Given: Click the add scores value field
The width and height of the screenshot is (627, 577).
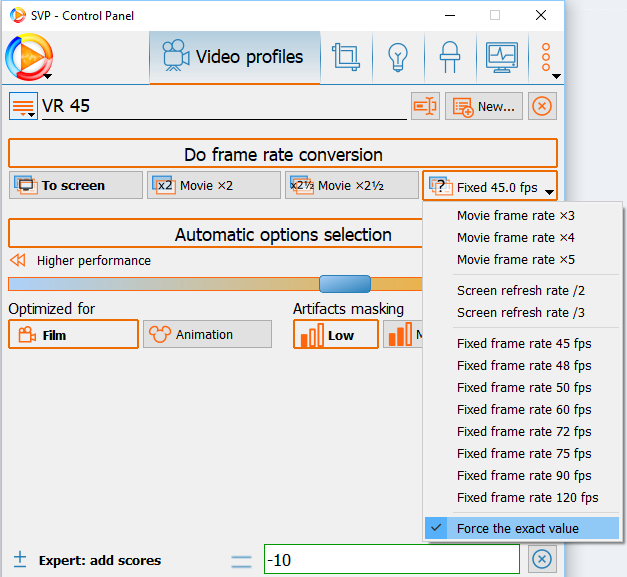Looking at the screenshot, I should click(x=390, y=560).
